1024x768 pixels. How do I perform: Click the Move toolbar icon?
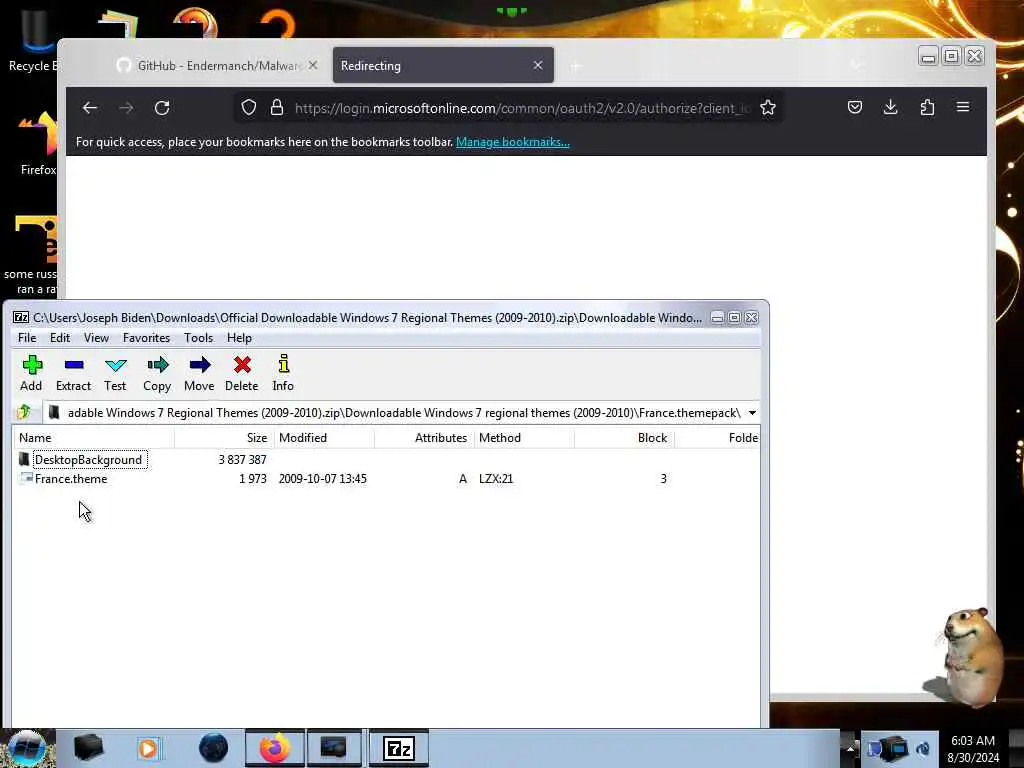[199, 373]
